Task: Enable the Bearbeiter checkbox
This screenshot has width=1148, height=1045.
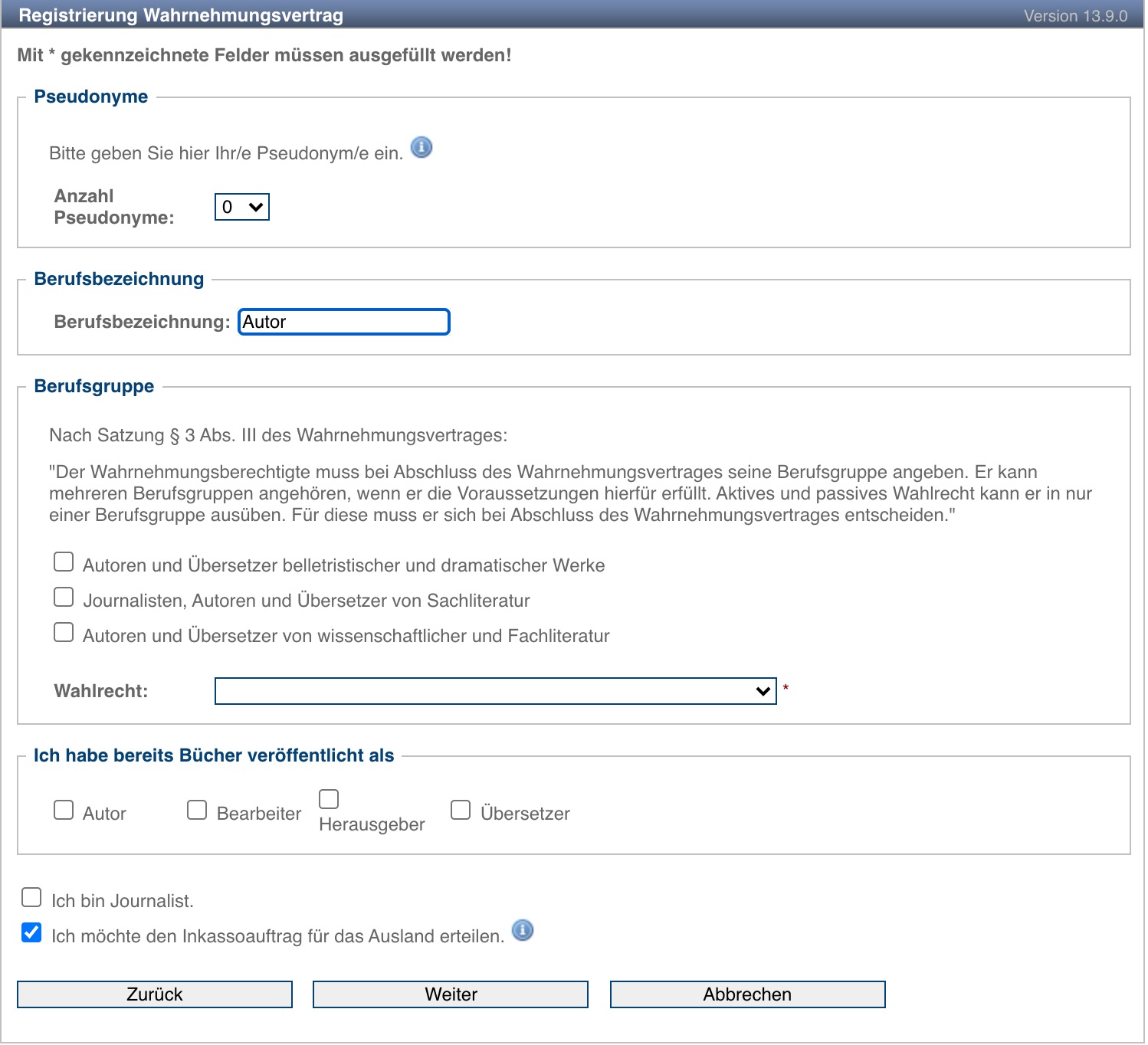Action: coord(197,810)
